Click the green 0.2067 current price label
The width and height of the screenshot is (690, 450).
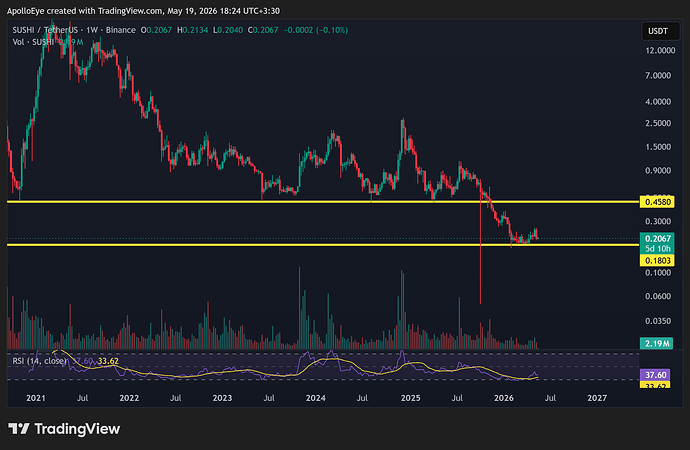pos(657,238)
